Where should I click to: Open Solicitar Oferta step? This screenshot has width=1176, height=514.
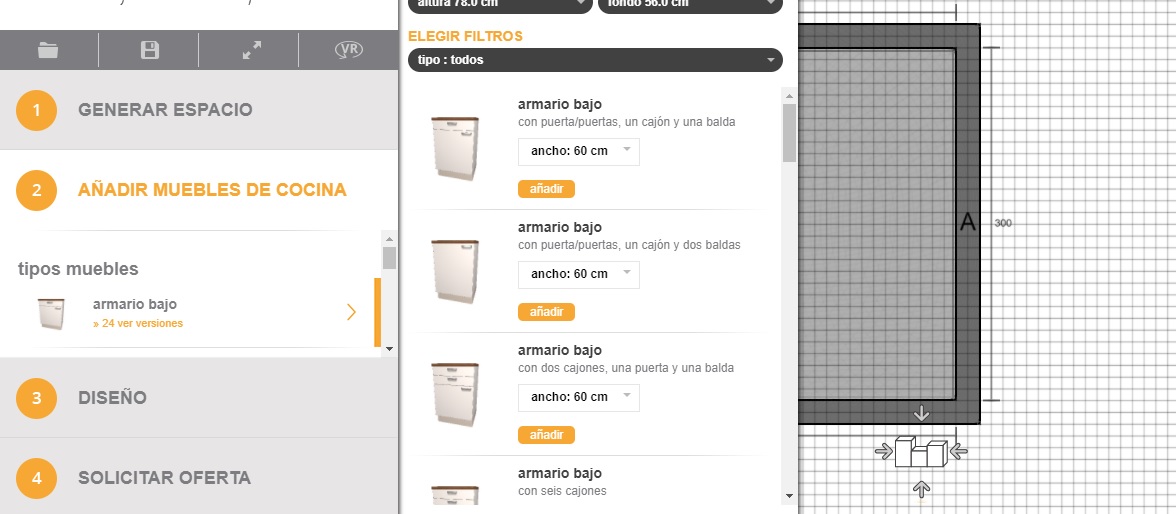[164, 478]
